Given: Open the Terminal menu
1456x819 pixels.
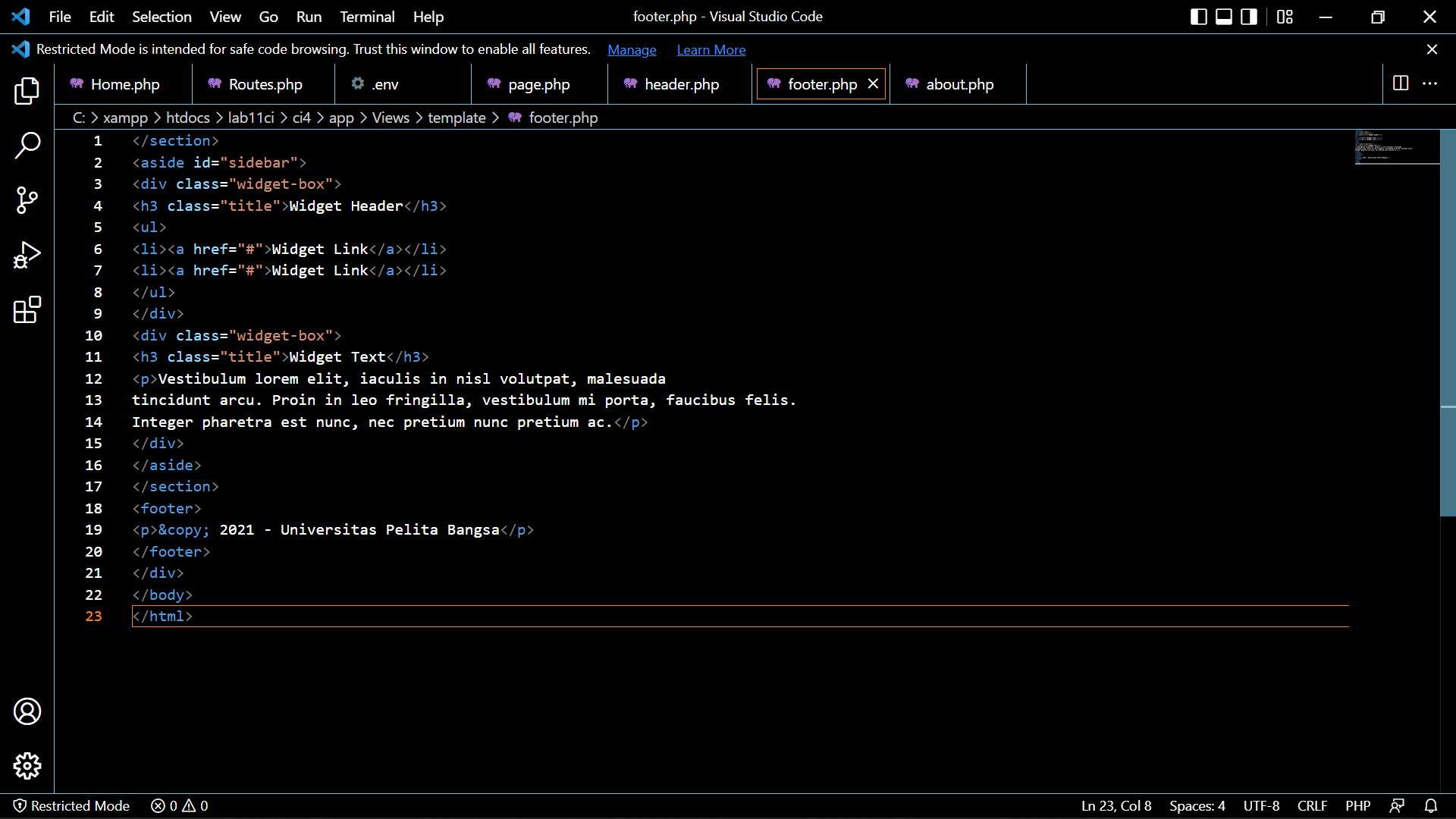Looking at the screenshot, I should (x=367, y=16).
